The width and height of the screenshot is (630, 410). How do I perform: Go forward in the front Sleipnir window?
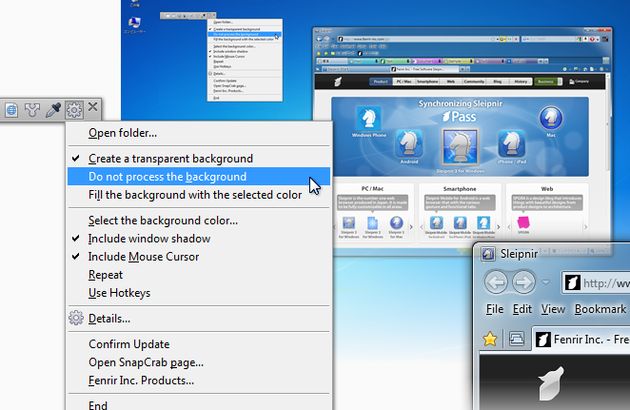pos(524,283)
